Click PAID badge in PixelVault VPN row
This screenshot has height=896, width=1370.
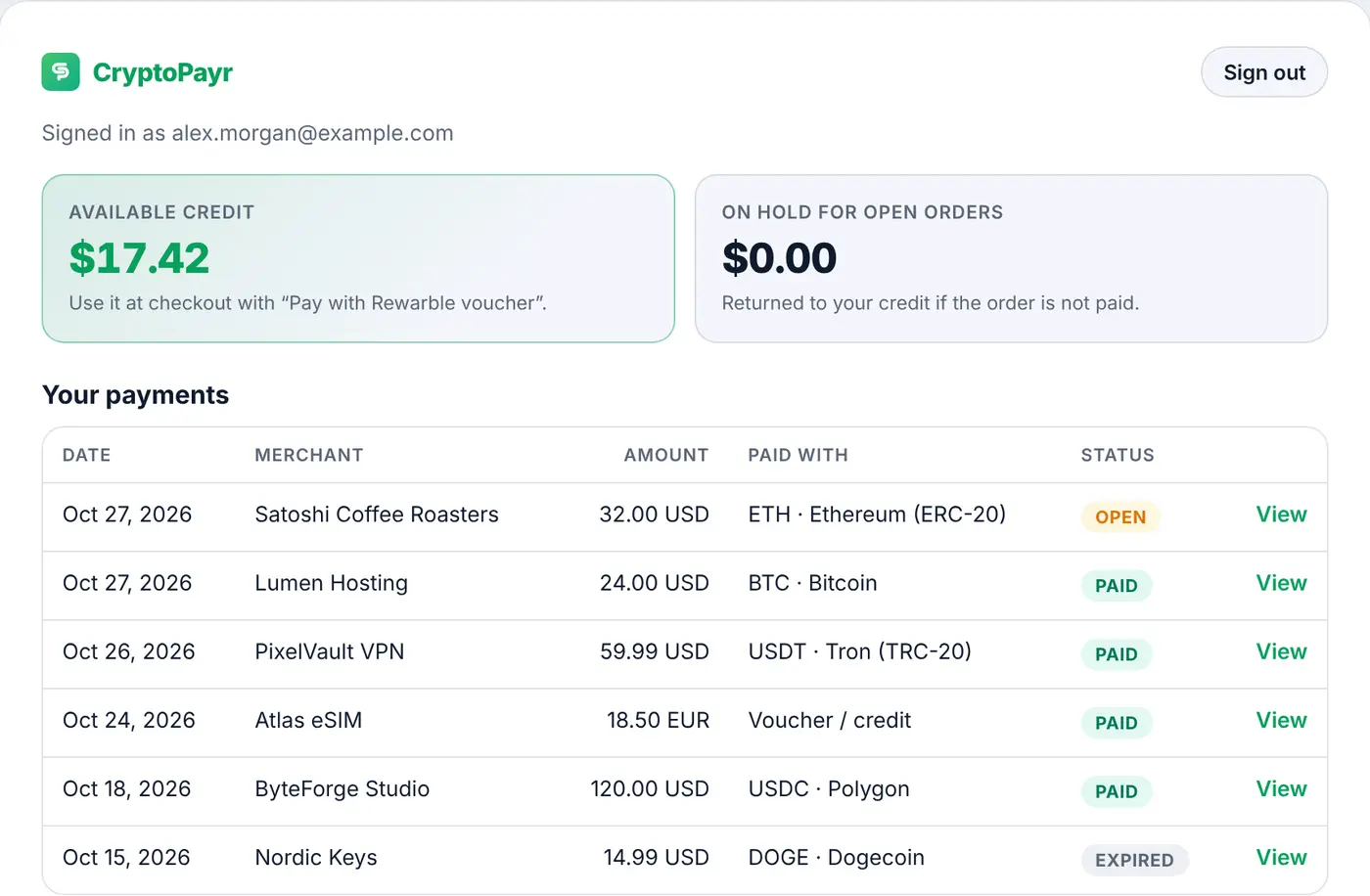1117,654
